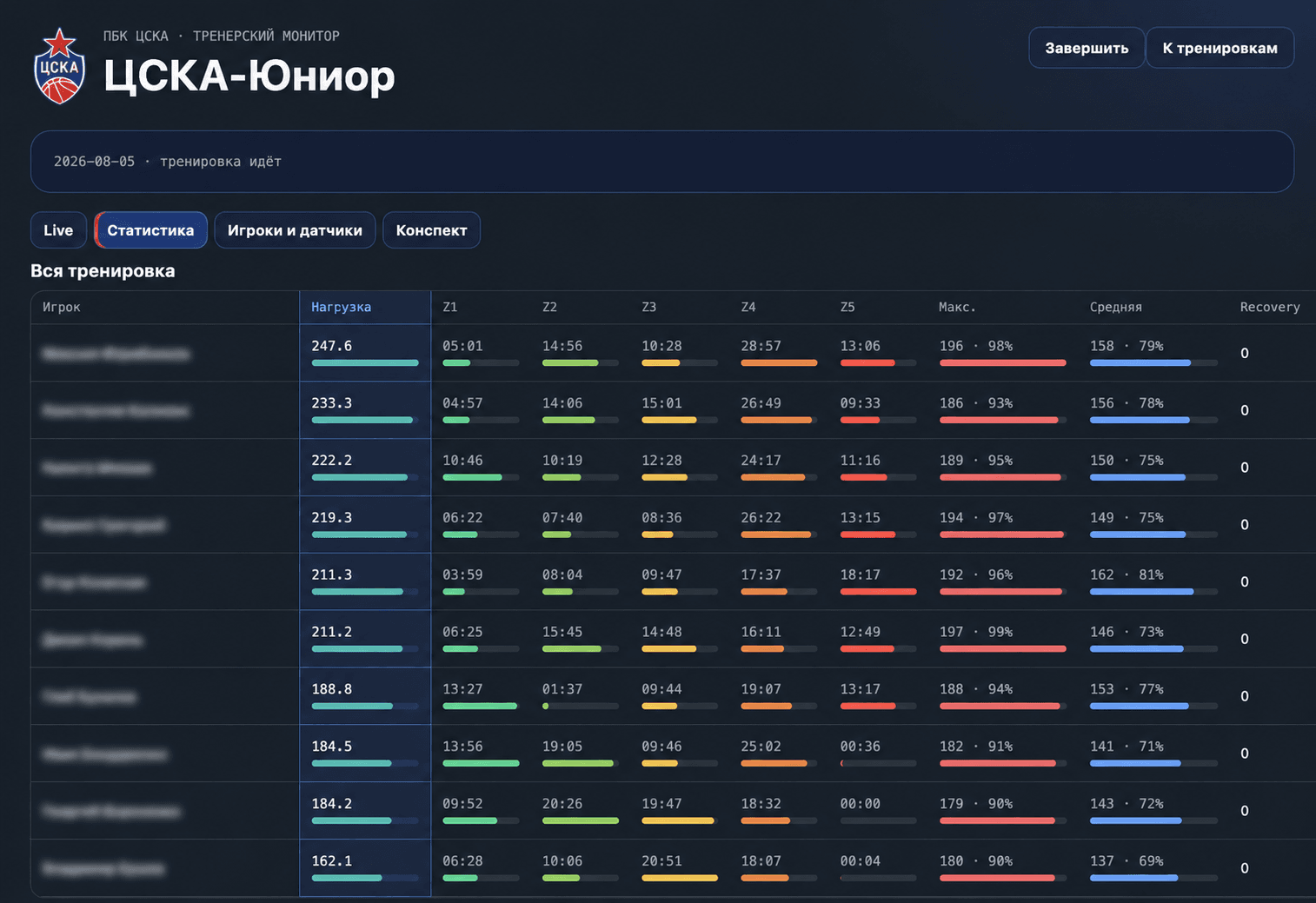Screen dimensions: 1316x903
Task: Click the Z5 time 00:36
Action: [x=861, y=747]
